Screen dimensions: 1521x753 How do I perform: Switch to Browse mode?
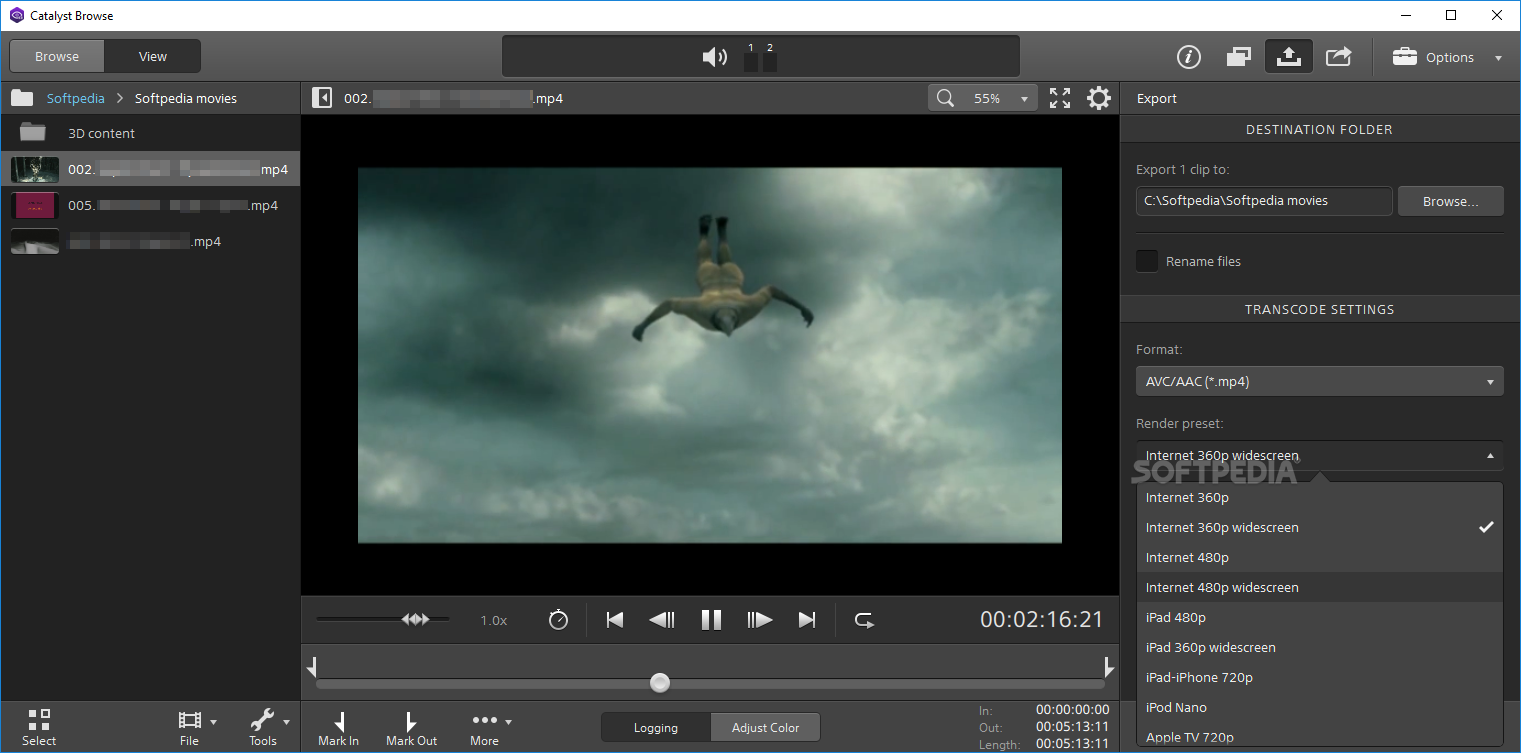tap(57, 56)
